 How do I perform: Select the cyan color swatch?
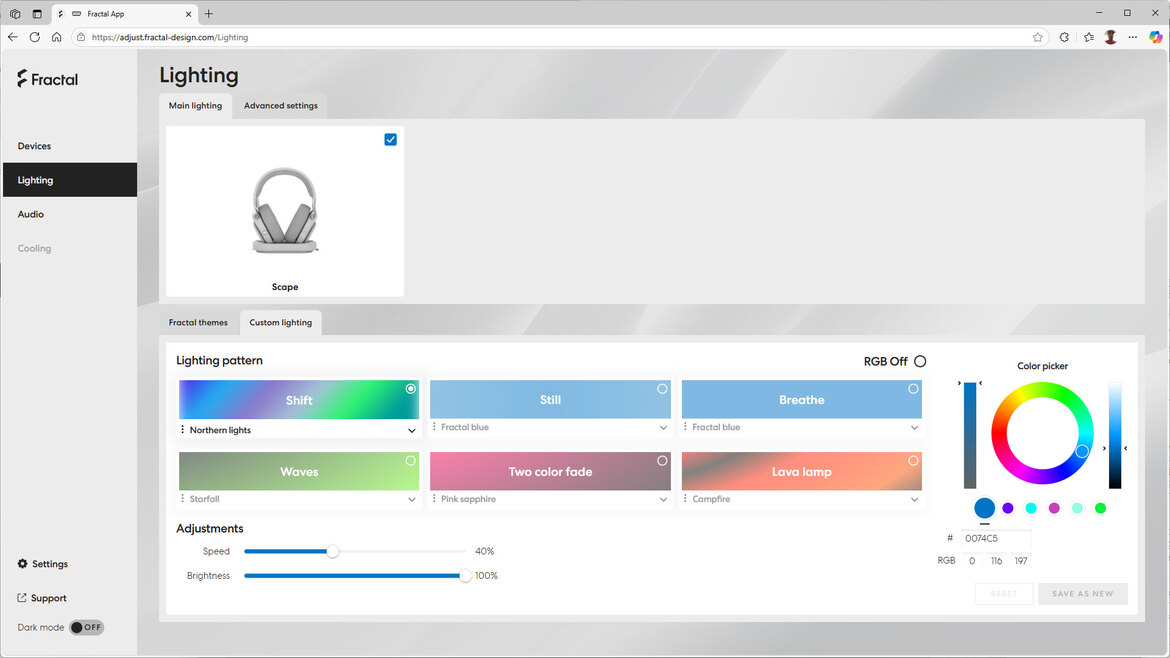pos(1031,508)
